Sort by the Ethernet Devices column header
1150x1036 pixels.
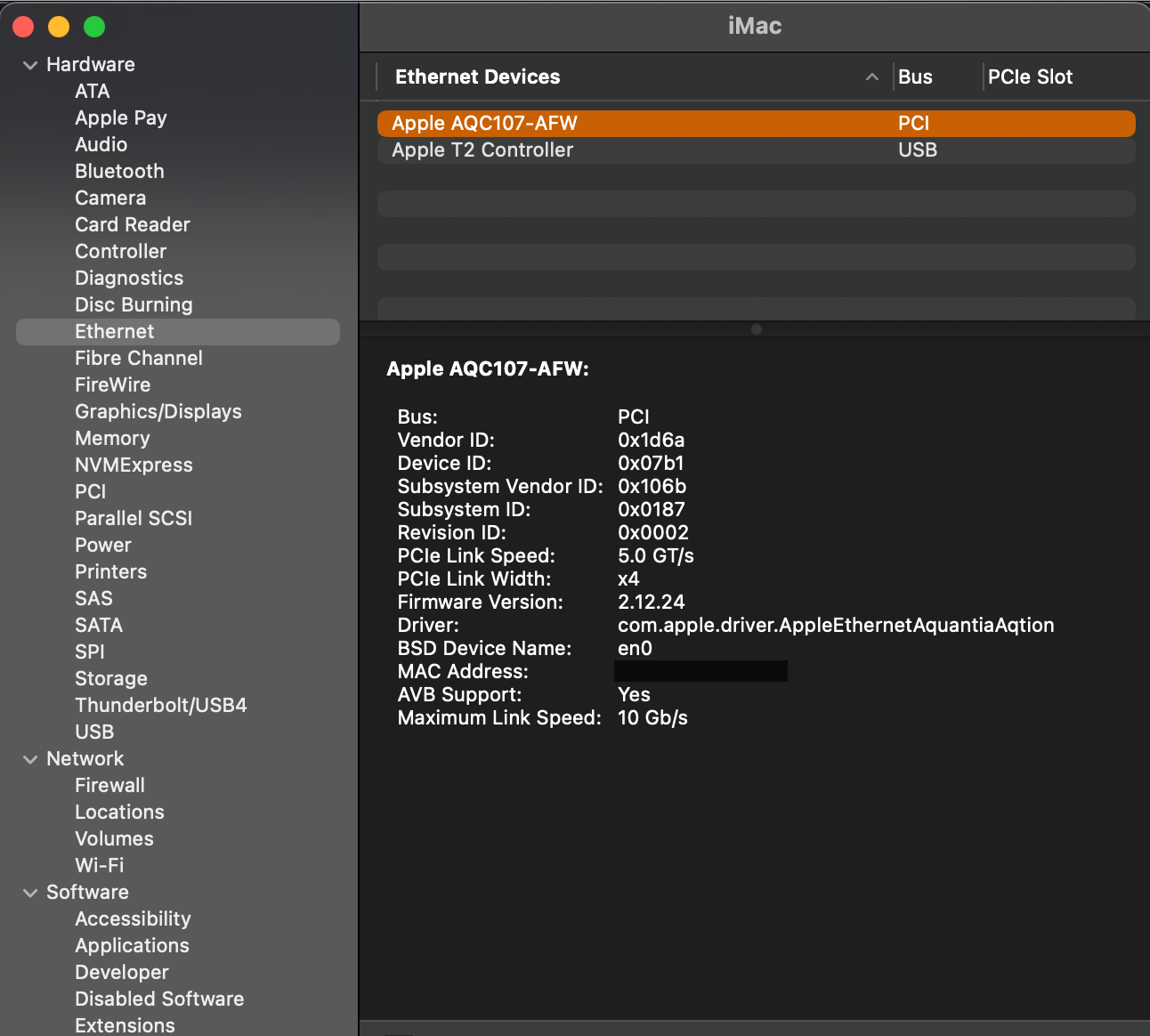[x=477, y=77]
